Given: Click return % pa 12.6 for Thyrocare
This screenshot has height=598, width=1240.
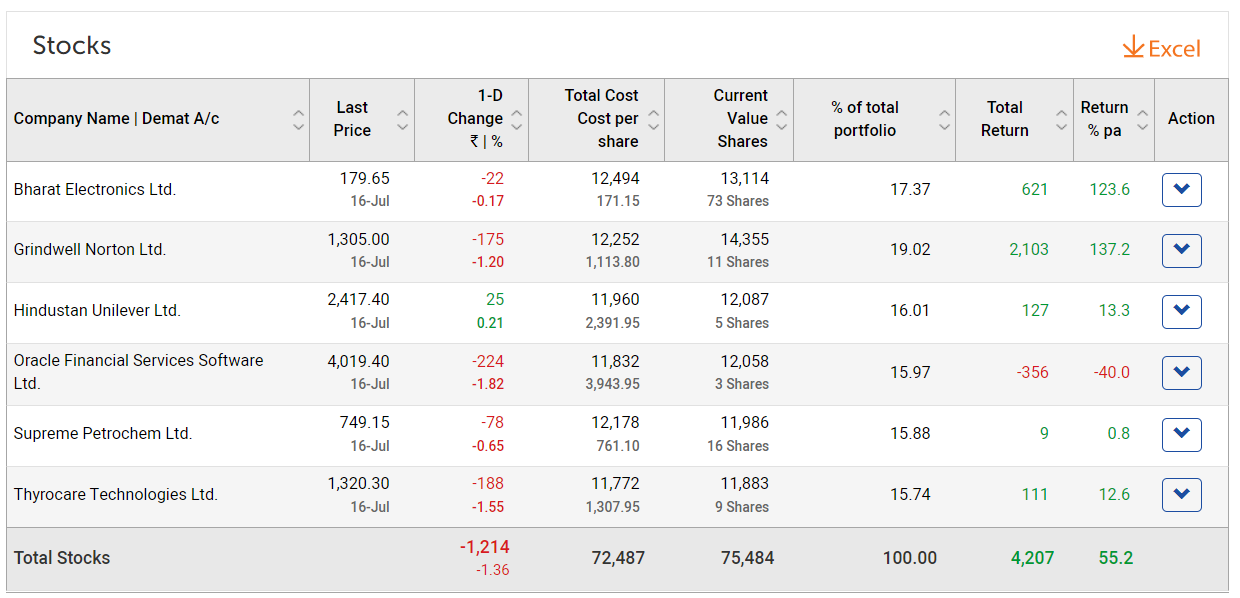Looking at the screenshot, I should coord(1114,495).
